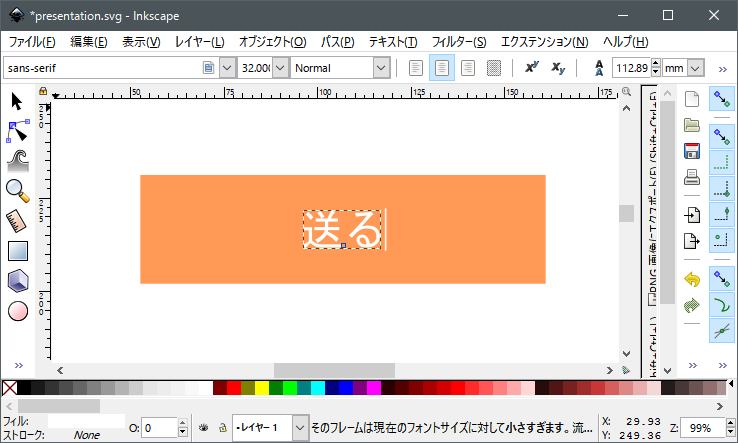
Task: Center align text
Action: coord(441,68)
